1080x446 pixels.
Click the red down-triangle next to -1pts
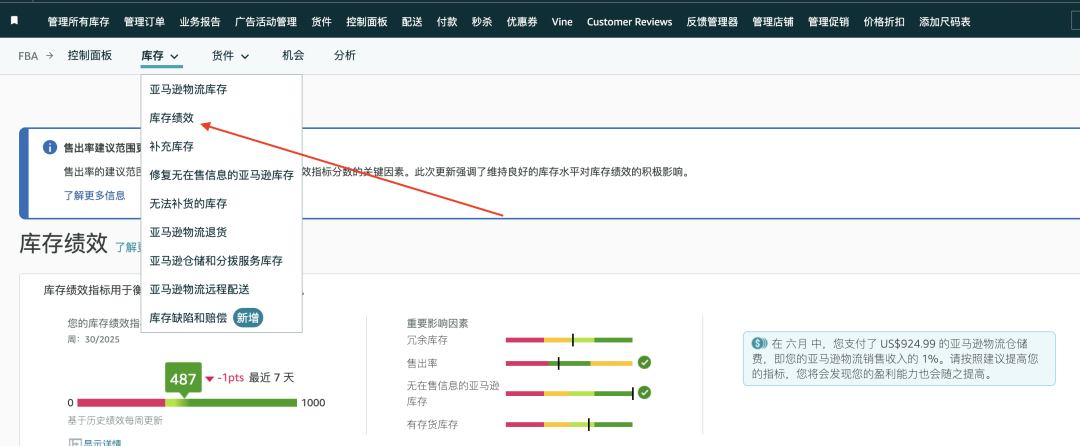[x=210, y=379]
